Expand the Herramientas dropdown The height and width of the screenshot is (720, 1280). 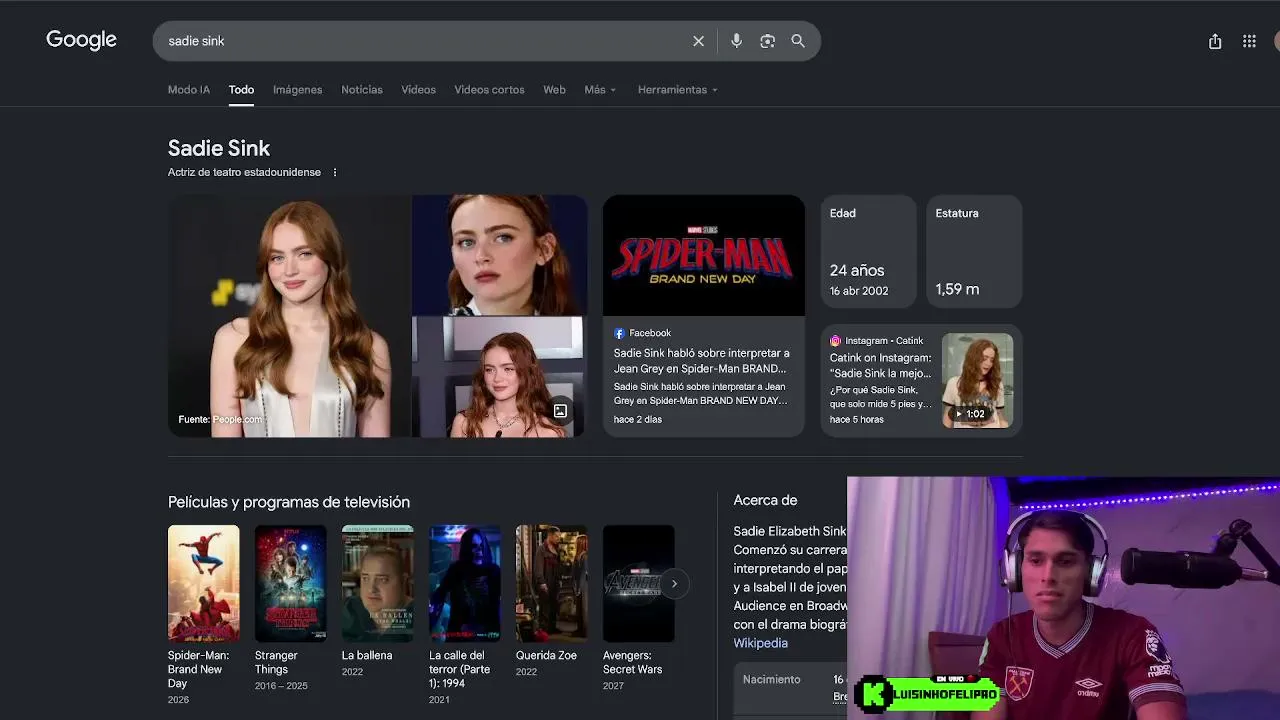click(678, 90)
